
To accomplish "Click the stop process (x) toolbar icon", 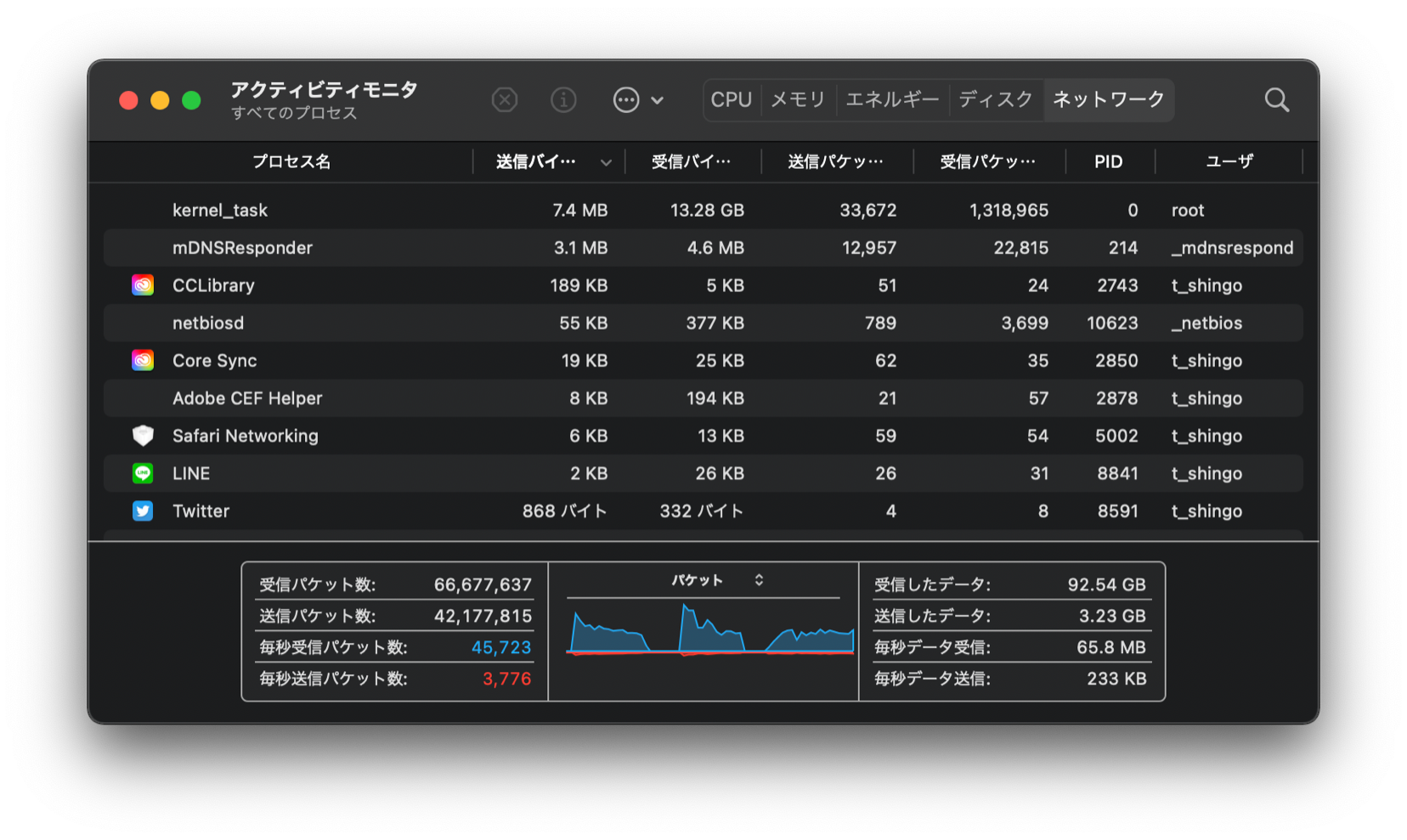I will (x=505, y=100).
